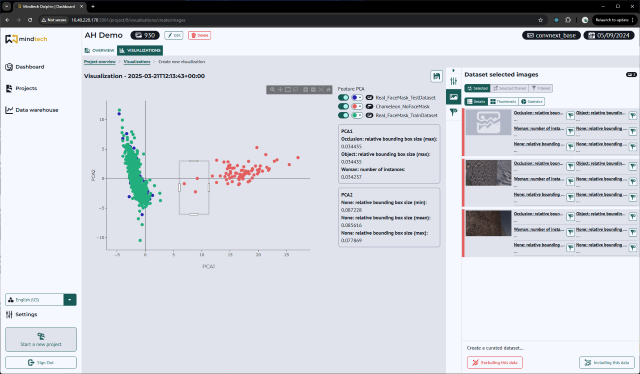This screenshot has height=374, width=640.
Task: Filter on Occlusion metric in placeholder image card
Action: pyautogui.click(x=570, y=116)
